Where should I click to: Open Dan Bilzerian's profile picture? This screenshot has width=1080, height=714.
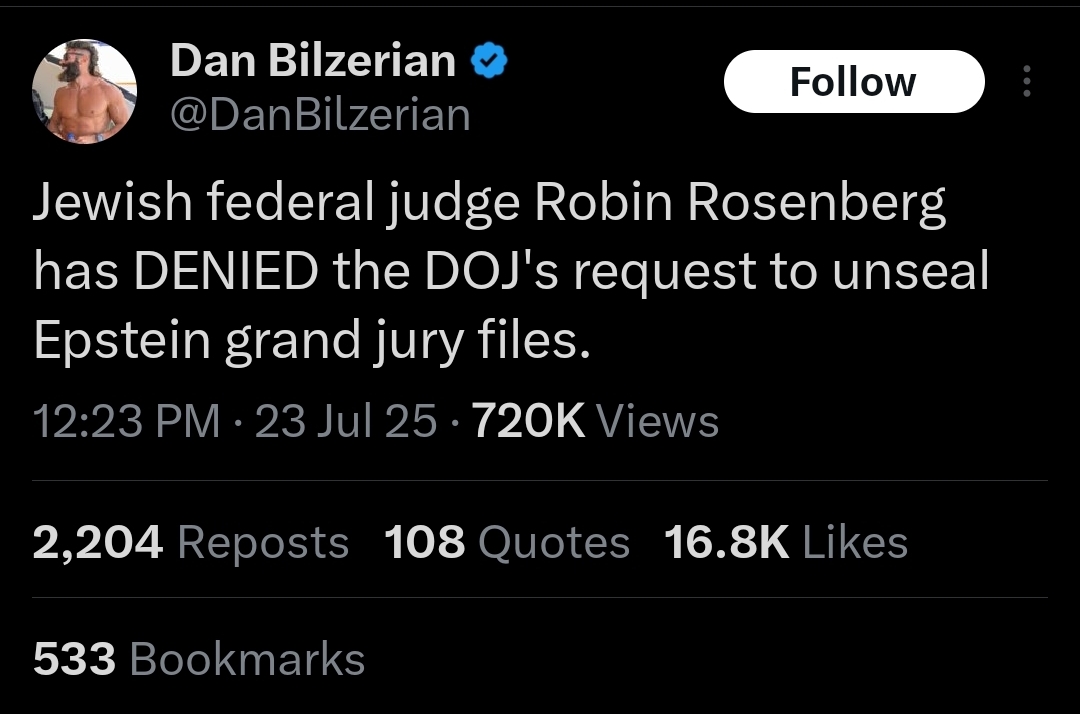click(x=84, y=92)
